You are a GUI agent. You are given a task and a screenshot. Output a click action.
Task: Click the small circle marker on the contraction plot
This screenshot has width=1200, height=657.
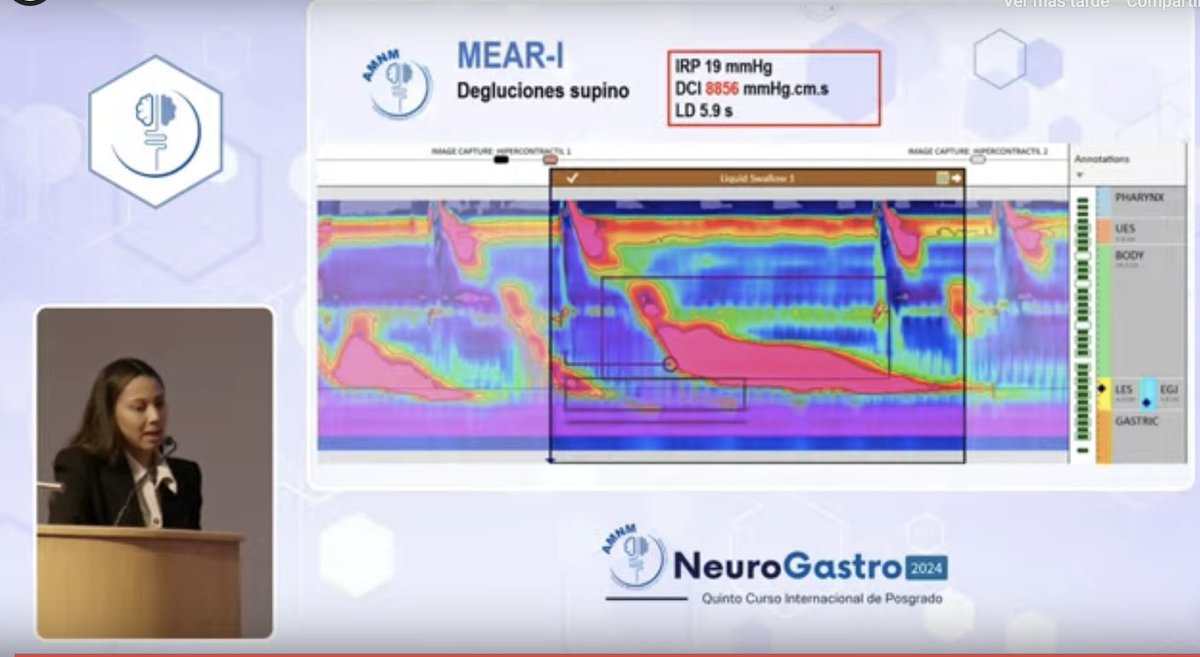click(670, 364)
